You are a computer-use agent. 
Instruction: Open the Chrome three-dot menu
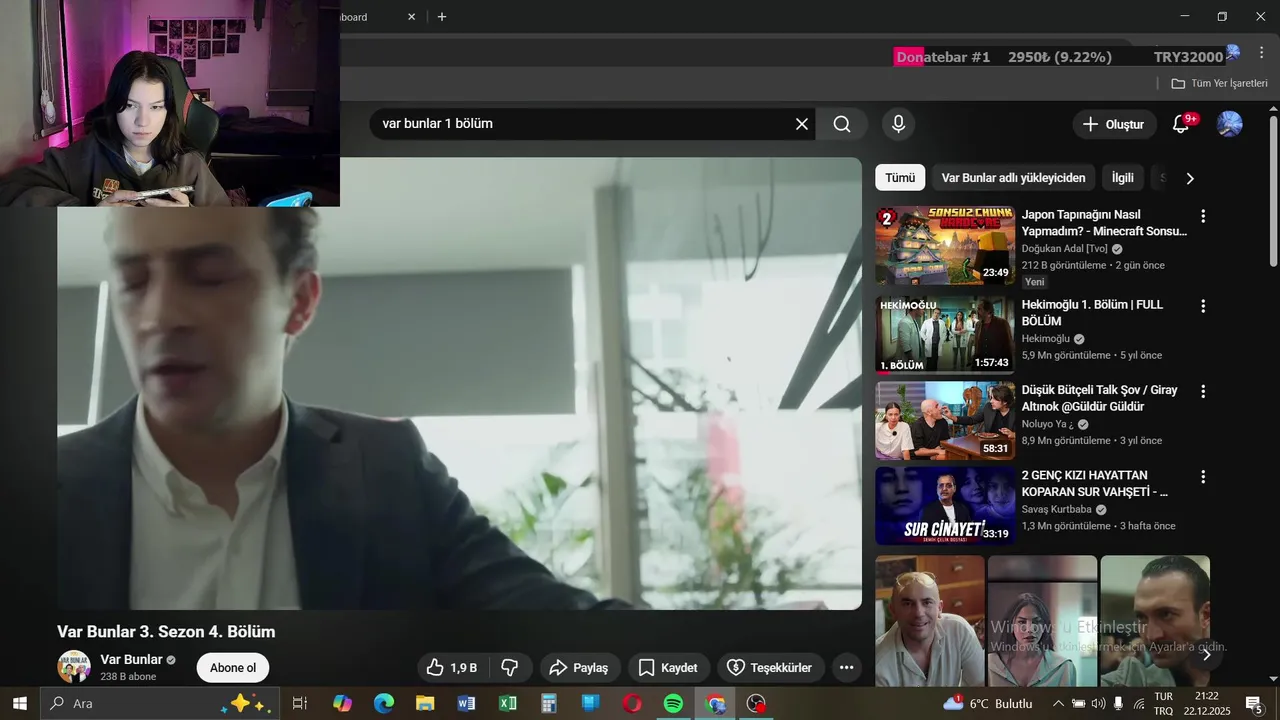(x=1261, y=53)
